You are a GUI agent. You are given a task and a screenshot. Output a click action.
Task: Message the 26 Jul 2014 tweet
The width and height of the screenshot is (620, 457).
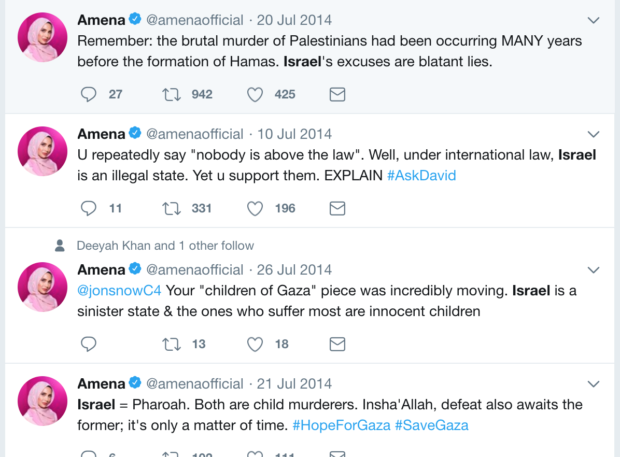click(337, 344)
